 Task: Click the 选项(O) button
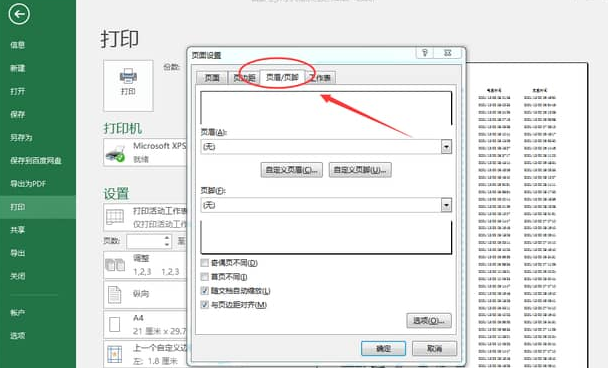point(429,321)
